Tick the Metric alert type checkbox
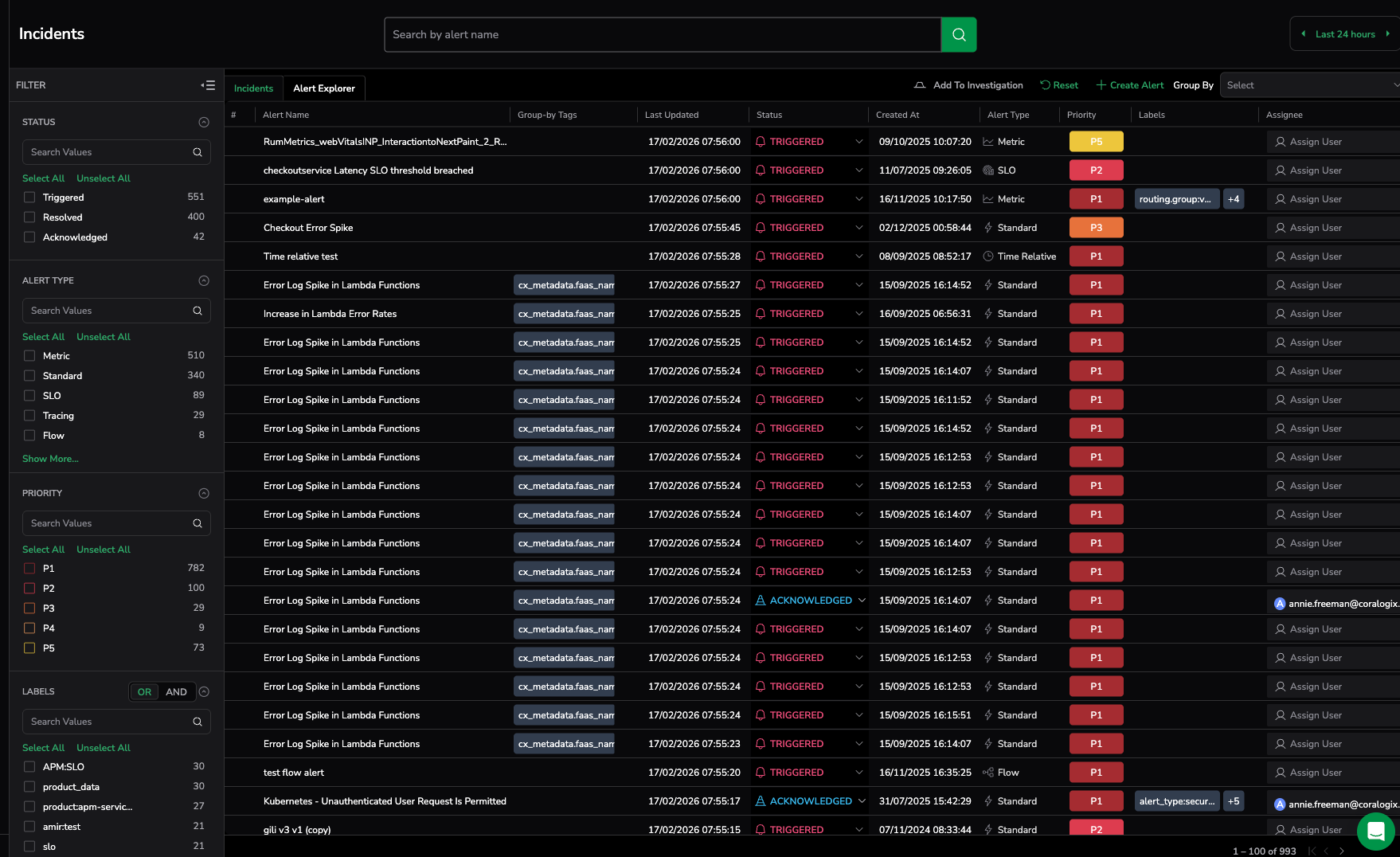Image resolution: width=1400 pixels, height=857 pixels. 29,356
